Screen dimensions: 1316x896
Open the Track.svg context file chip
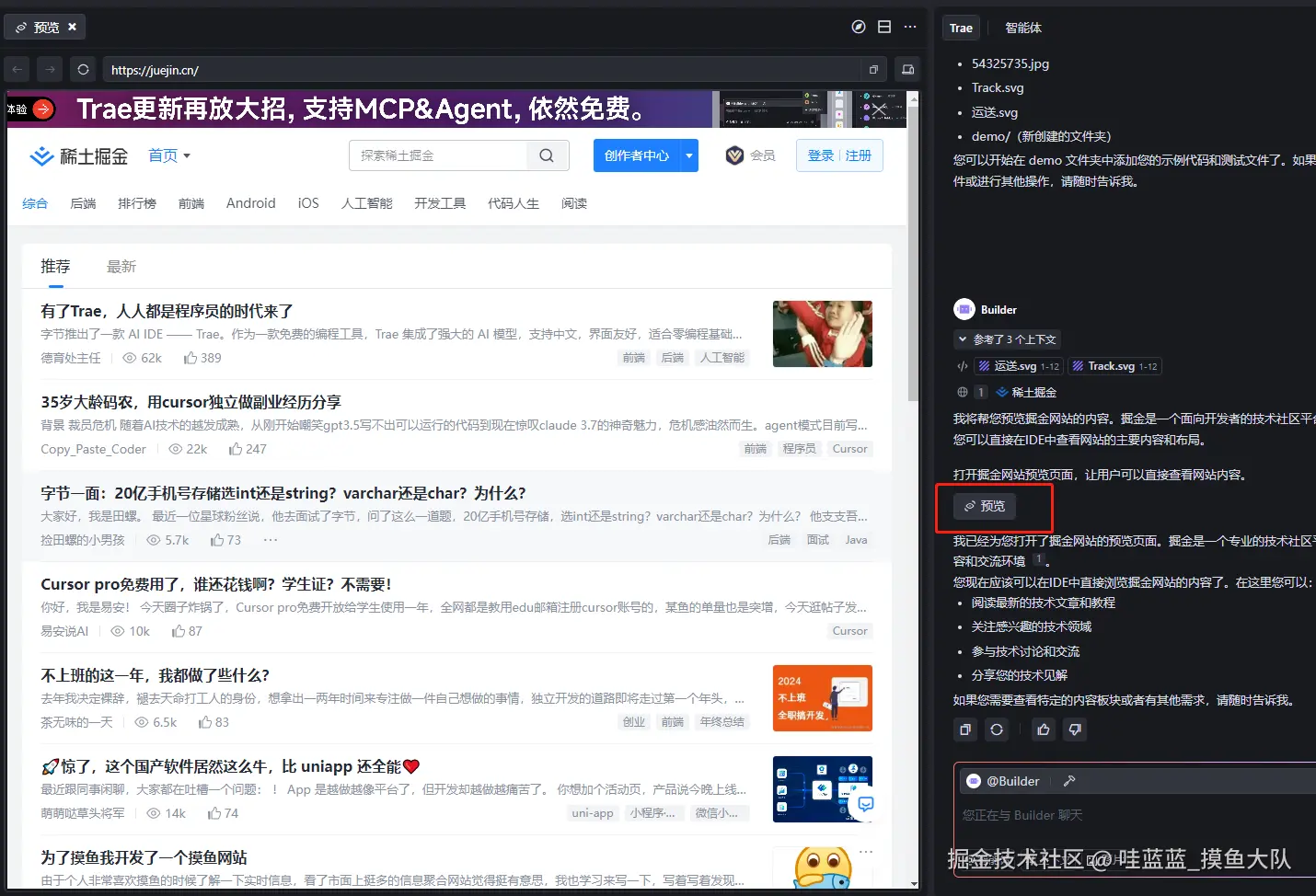[1114, 366]
